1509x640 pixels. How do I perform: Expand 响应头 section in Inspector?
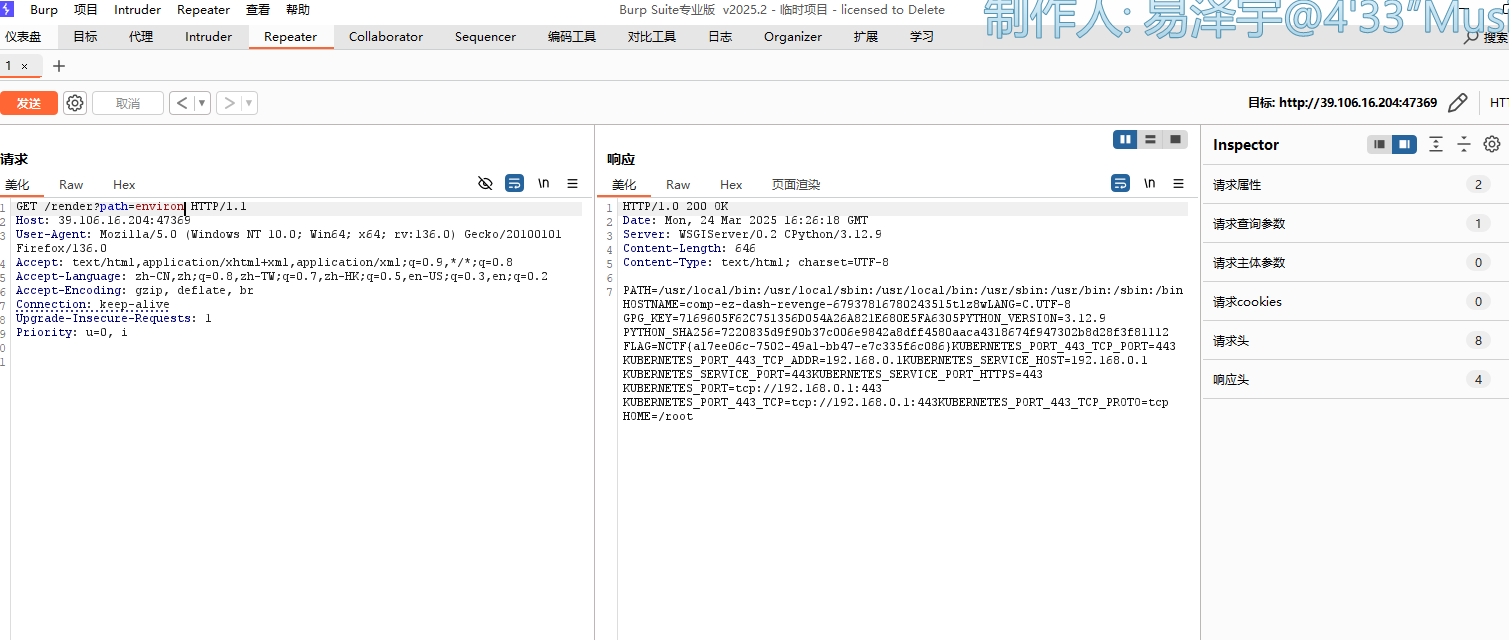point(1355,379)
